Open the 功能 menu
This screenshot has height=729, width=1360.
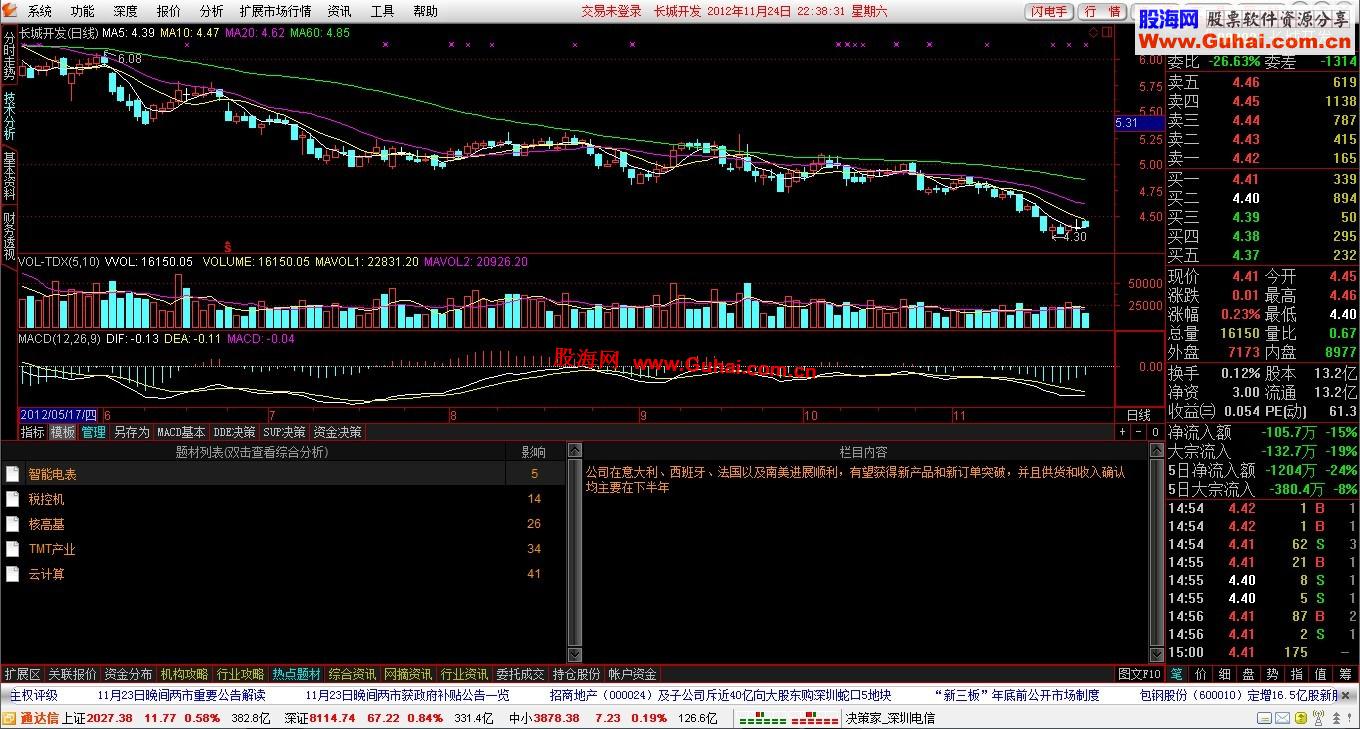click(83, 11)
